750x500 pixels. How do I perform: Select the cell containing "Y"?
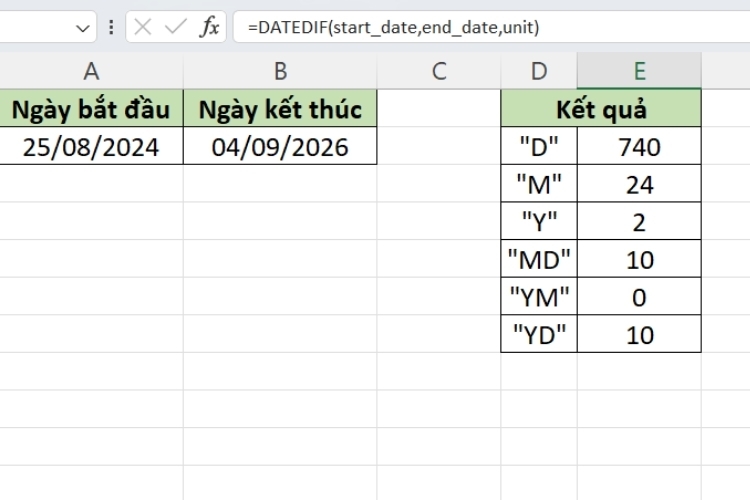tap(539, 221)
